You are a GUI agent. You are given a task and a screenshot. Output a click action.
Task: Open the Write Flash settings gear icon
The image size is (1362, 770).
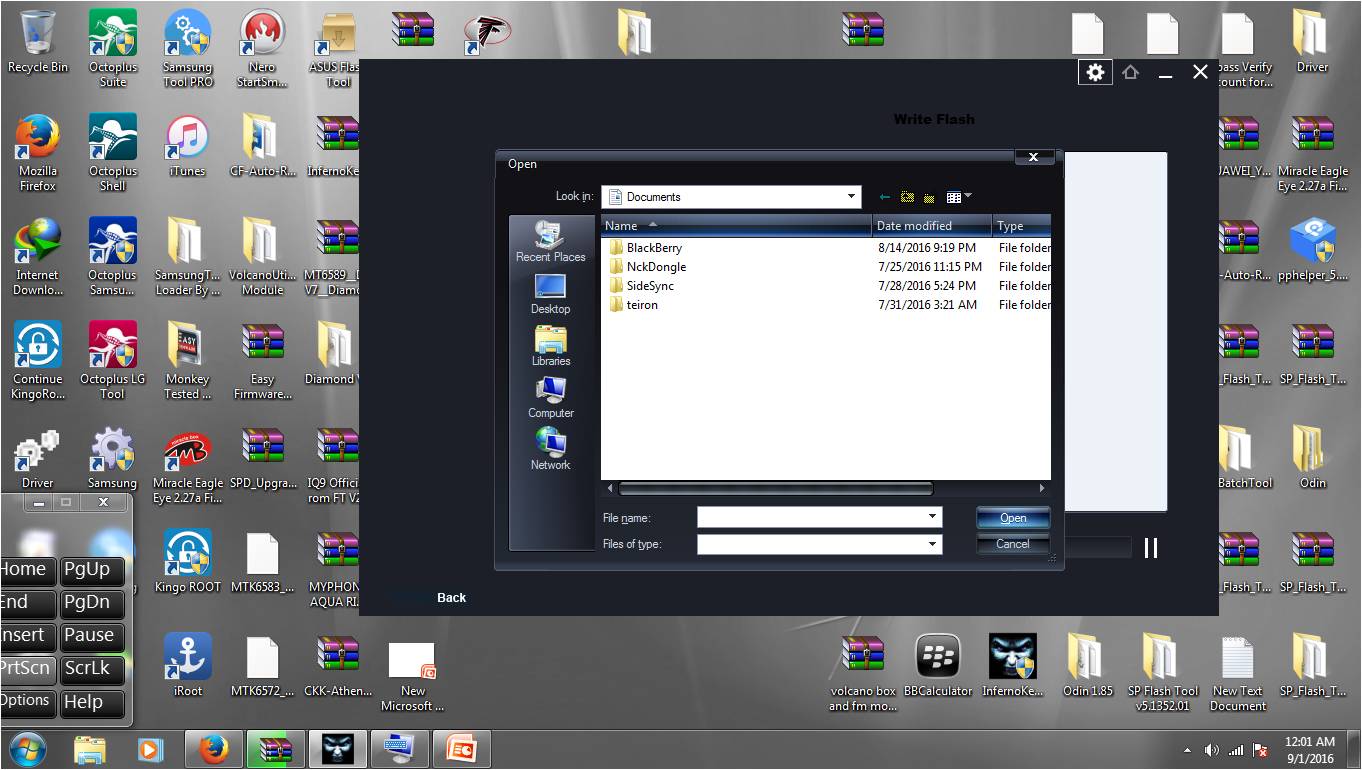tap(1095, 72)
